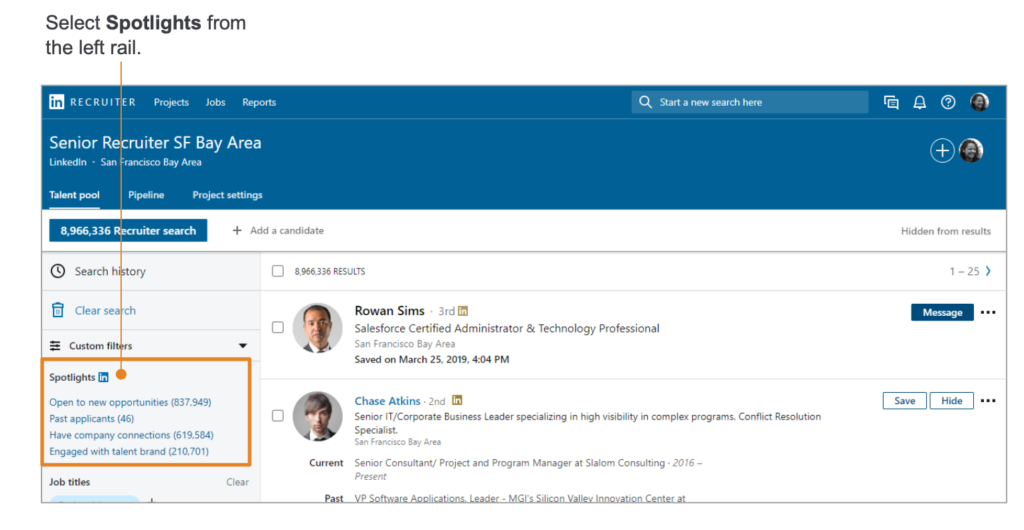Go to next results page arrow
This screenshot has height=530, width=1024.
pyautogui.click(x=988, y=271)
